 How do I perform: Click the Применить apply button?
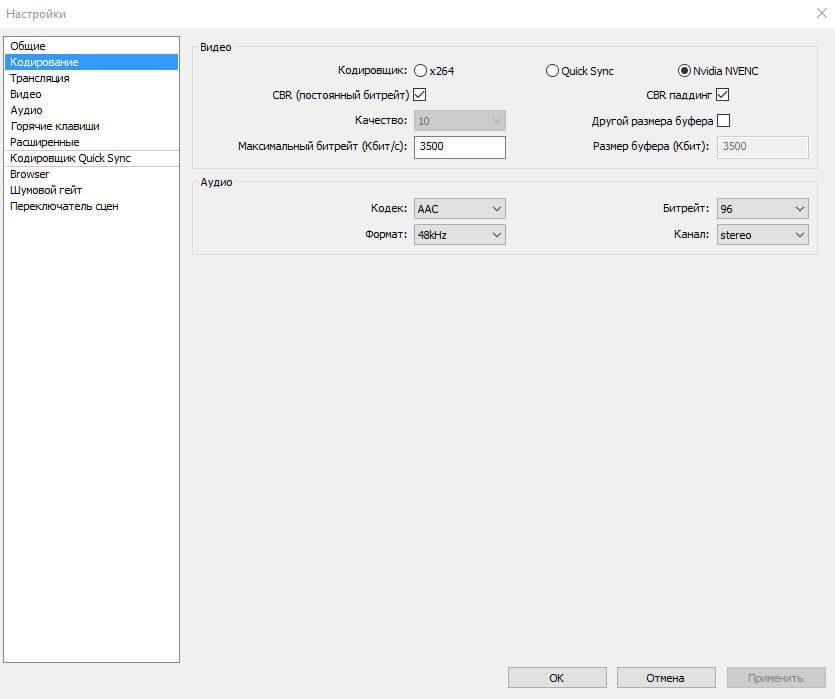(x=776, y=678)
